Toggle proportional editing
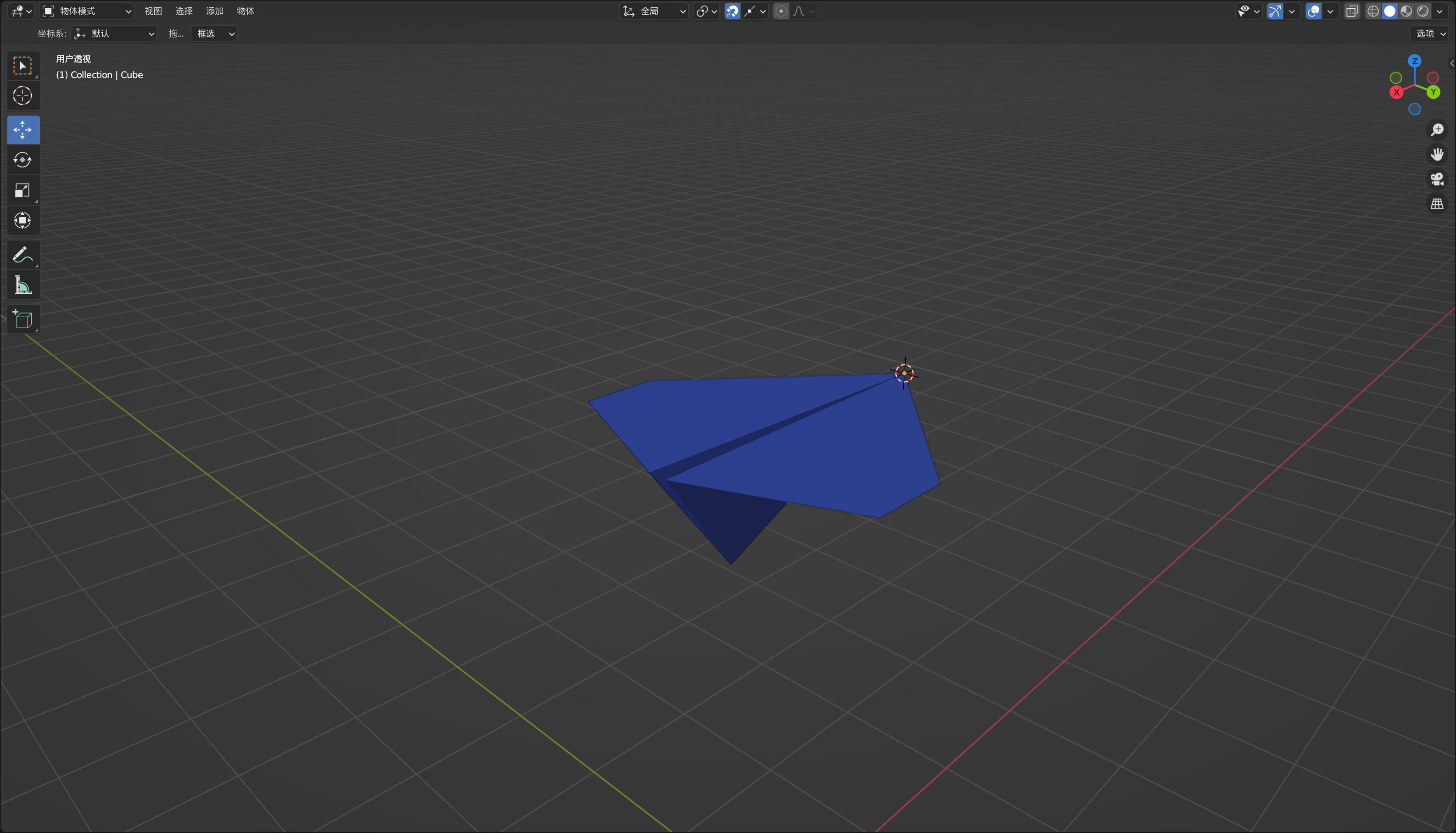This screenshot has height=833, width=1456. coord(781,11)
